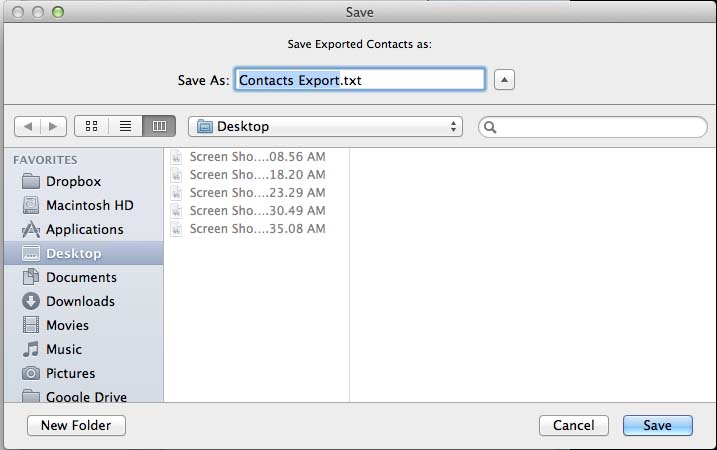717x450 pixels.
Task: Go forward with the right arrow
Action: 54,126
